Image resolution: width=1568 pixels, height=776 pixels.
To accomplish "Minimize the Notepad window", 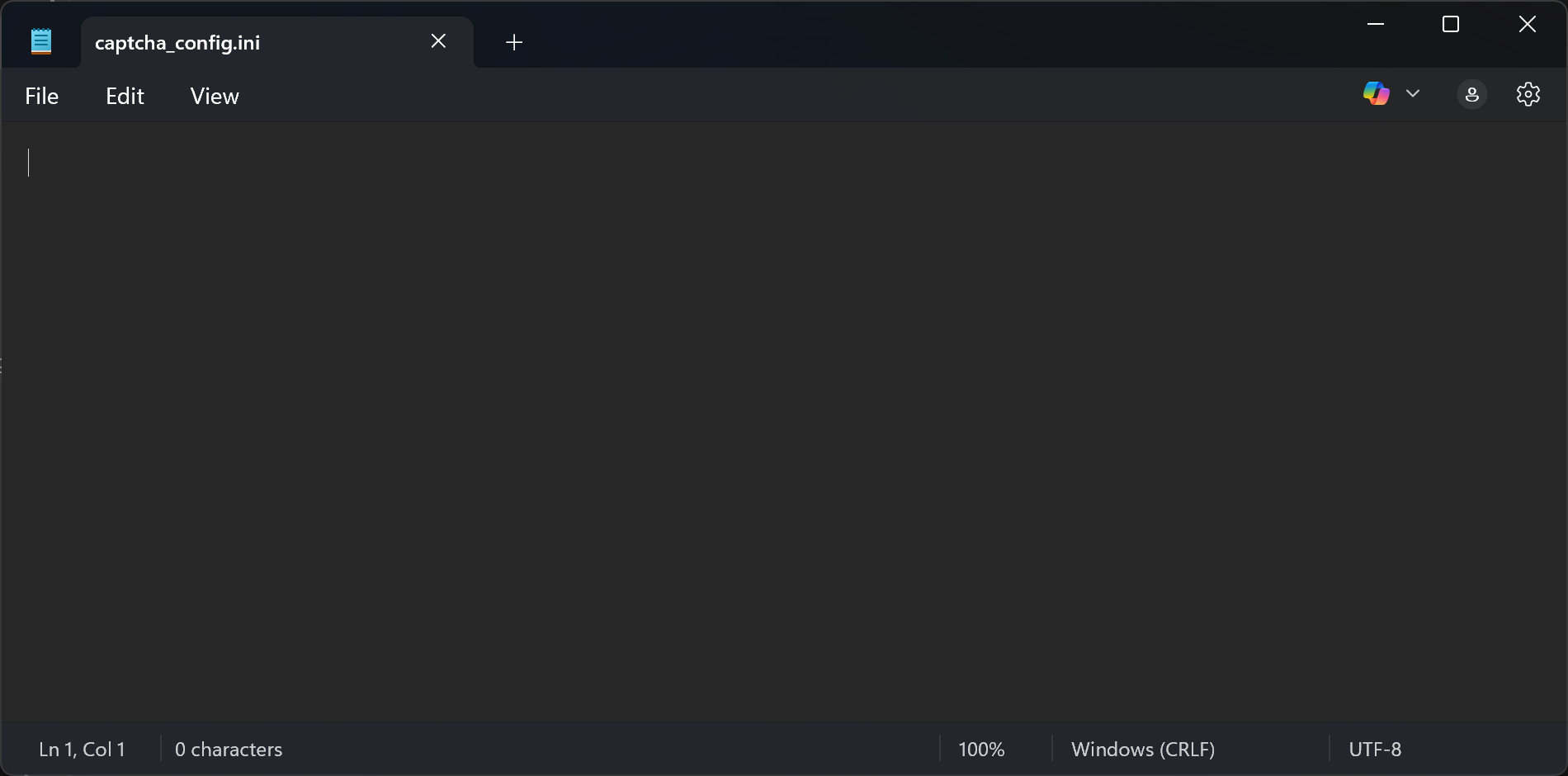I will [x=1376, y=25].
